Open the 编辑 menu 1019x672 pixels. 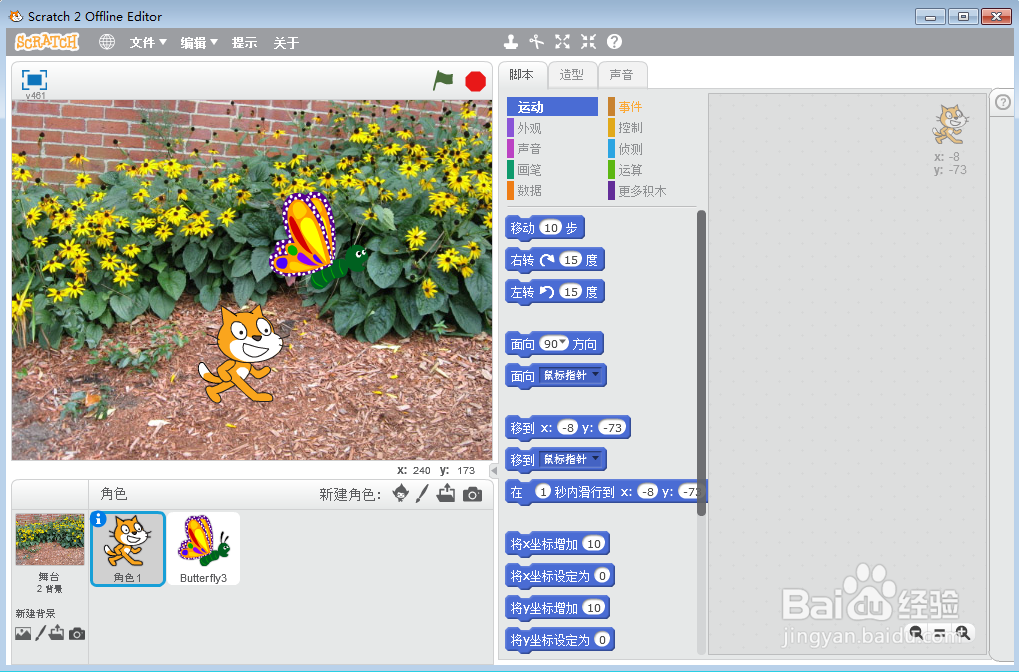pyautogui.click(x=199, y=43)
